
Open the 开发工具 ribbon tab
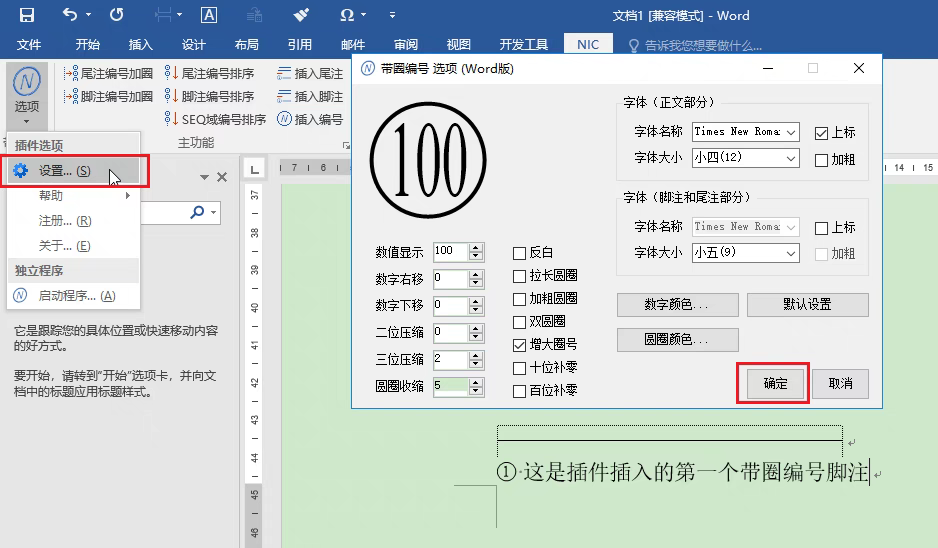pos(523,45)
